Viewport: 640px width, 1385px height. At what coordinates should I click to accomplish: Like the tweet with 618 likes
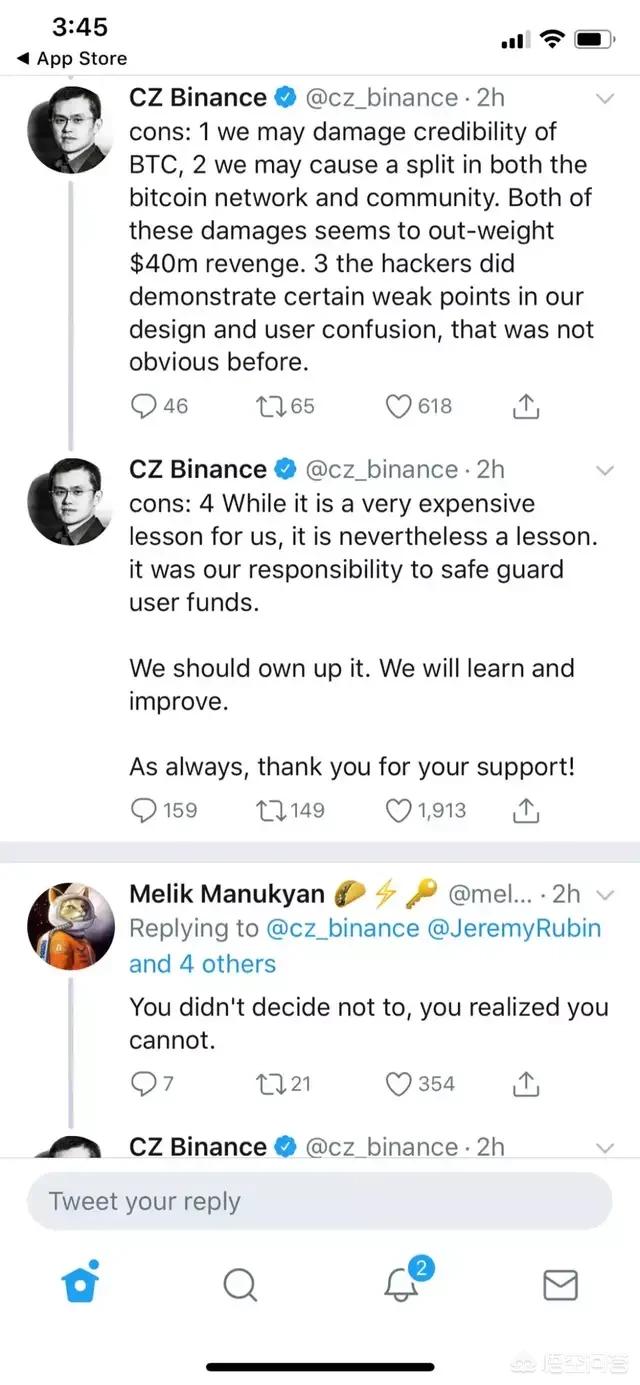(400, 406)
